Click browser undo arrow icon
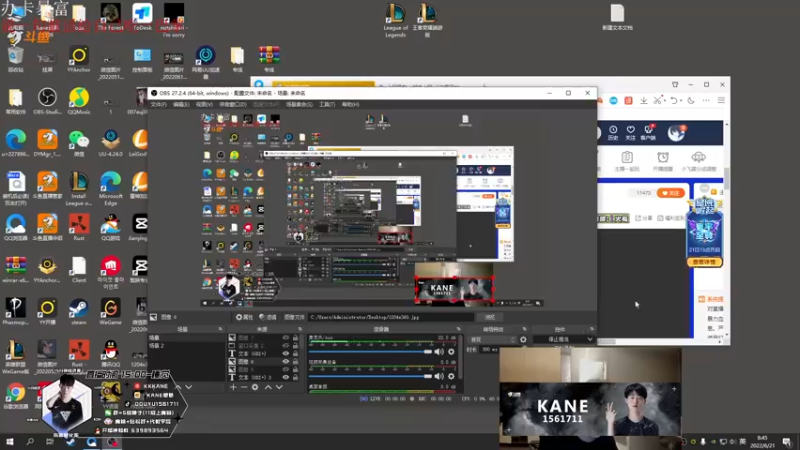Screen dimensions: 800x450 tap(674, 101)
